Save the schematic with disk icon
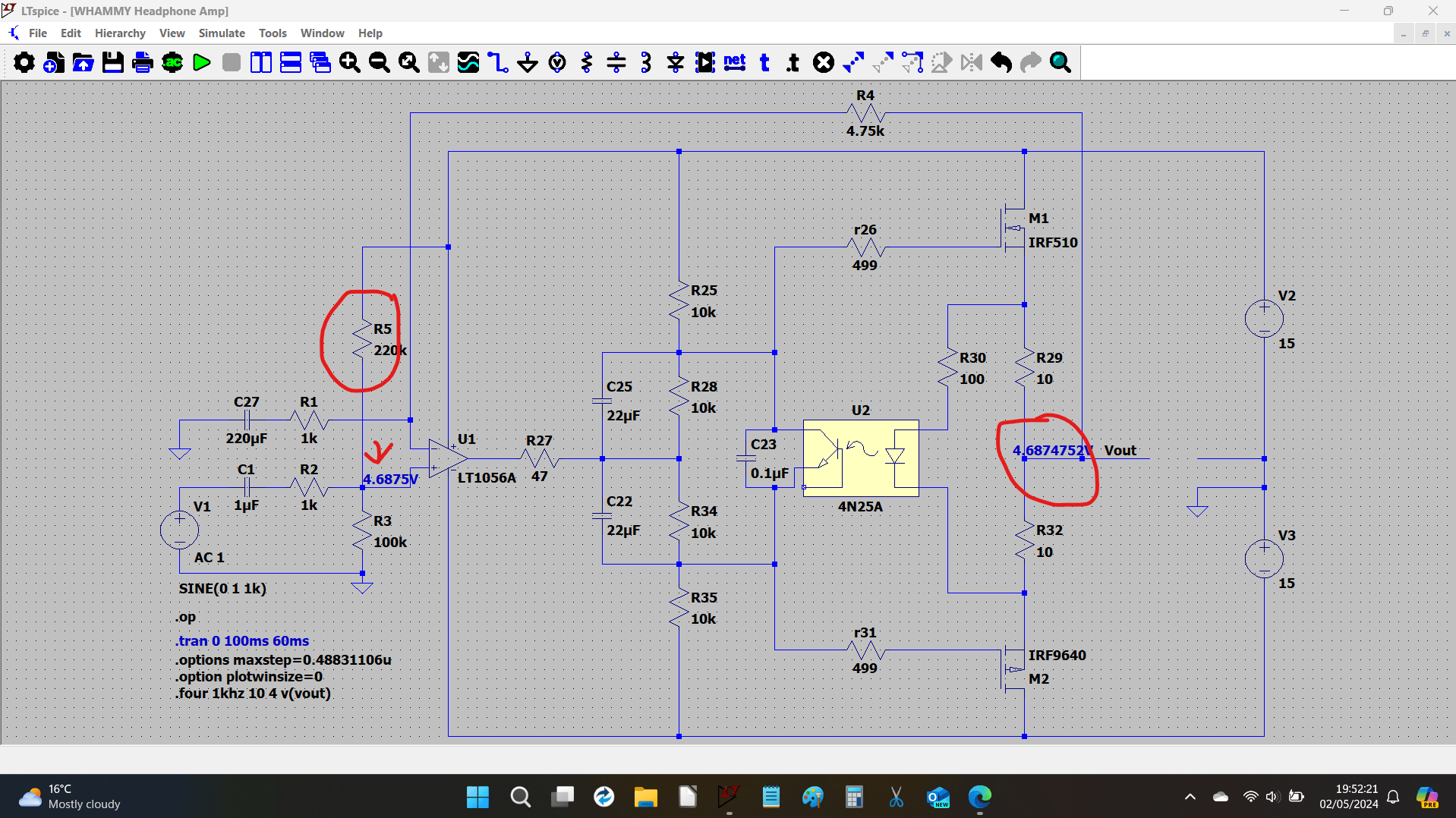Image resolution: width=1456 pixels, height=818 pixels. coord(112,62)
